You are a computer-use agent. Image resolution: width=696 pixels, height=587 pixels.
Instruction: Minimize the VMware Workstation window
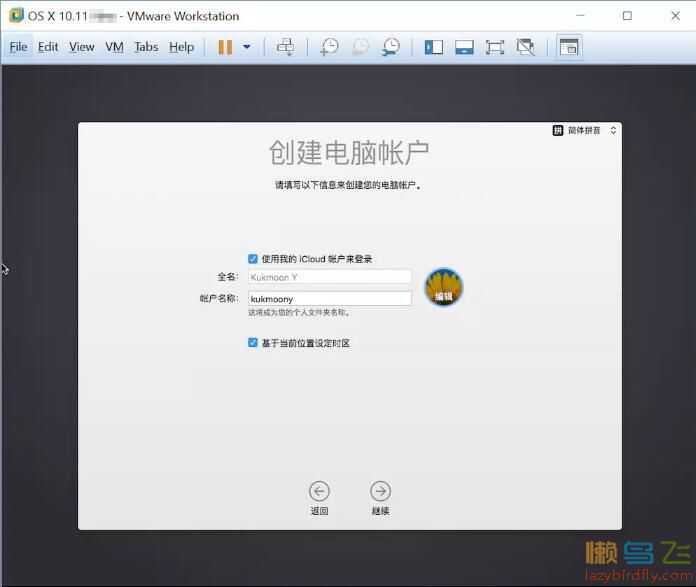point(580,16)
